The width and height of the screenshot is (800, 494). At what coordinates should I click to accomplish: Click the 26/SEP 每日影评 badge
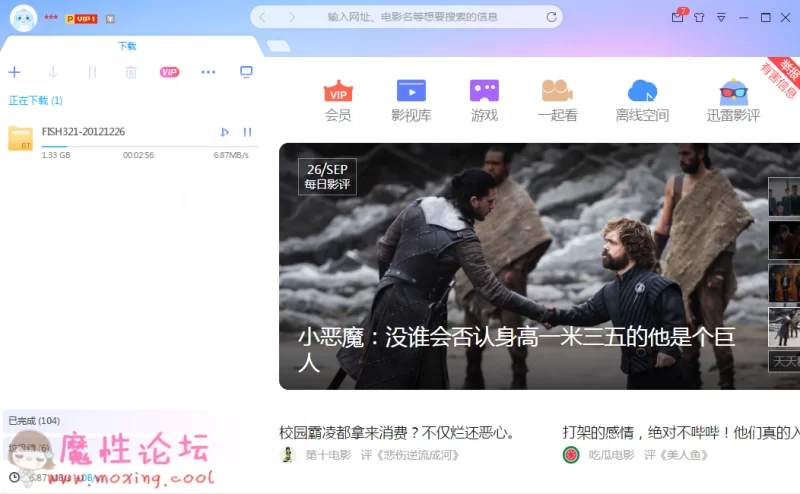click(327, 177)
